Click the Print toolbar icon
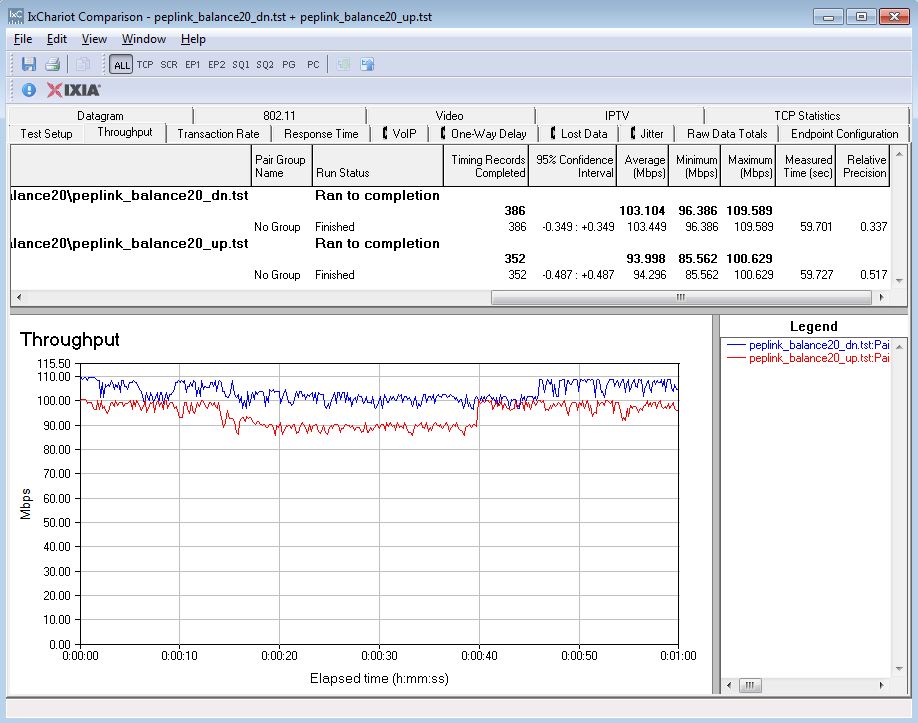This screenshot has height=723, width=918. coord(53,64)
